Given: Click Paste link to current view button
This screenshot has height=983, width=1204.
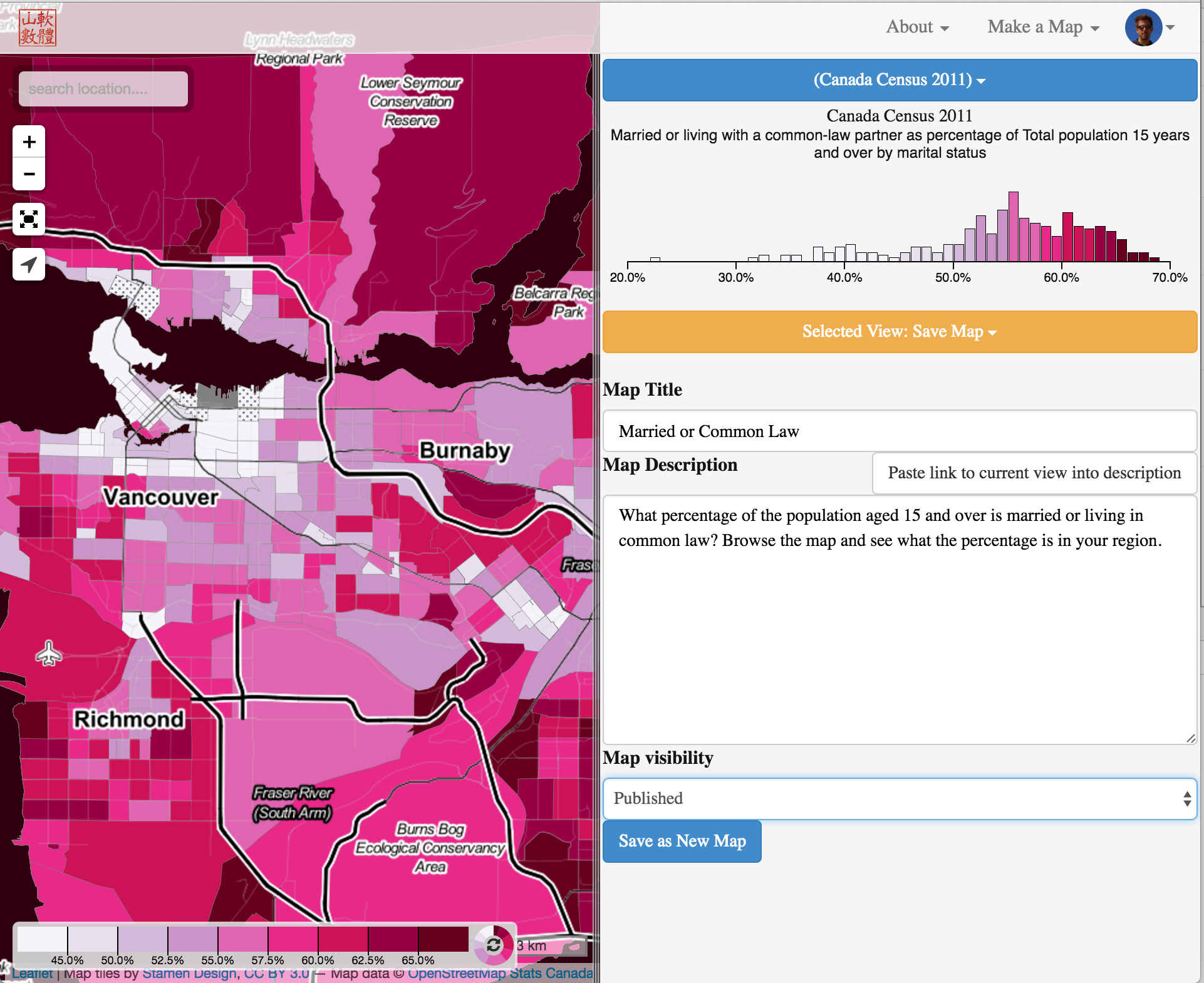Looking at the screenshot, I should [x=1034, y=473].
